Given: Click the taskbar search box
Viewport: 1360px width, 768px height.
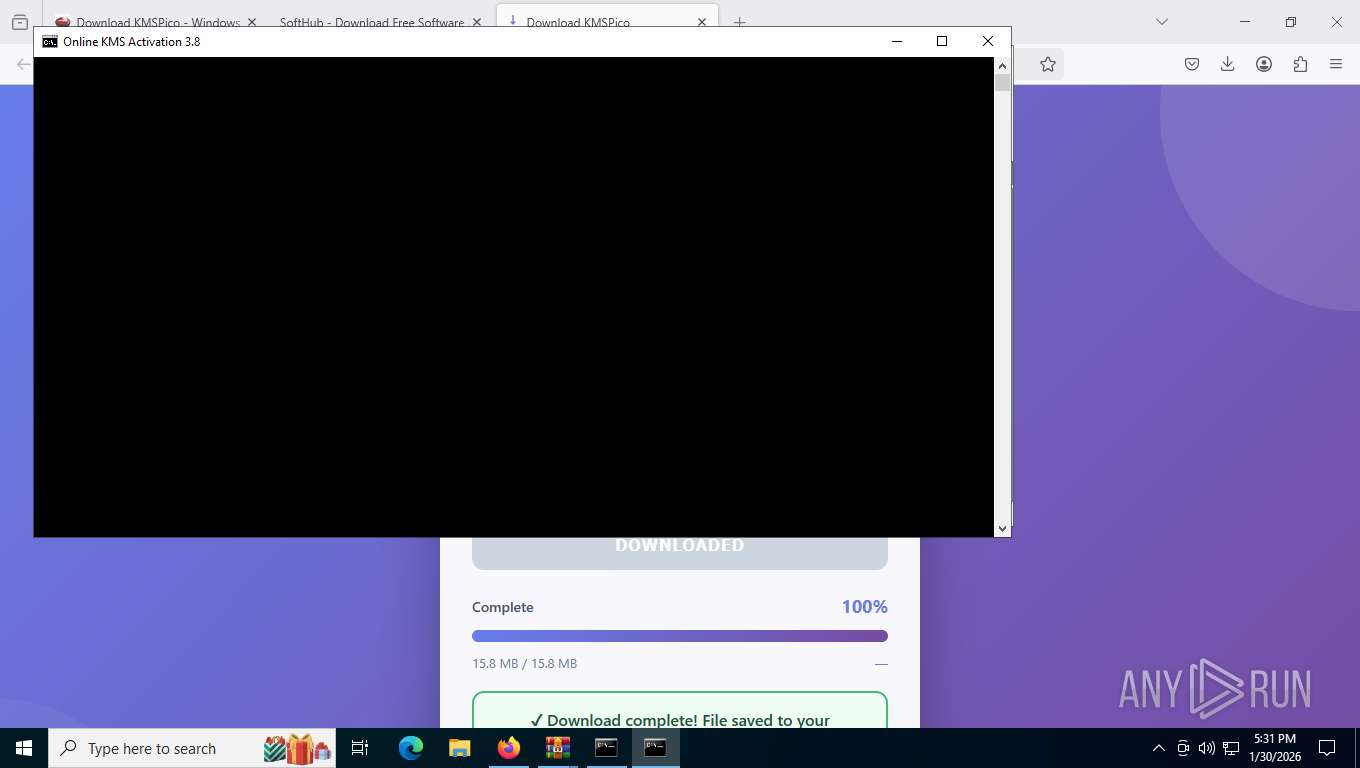Looking at the screenshot, I should click(x=192, y=748).
